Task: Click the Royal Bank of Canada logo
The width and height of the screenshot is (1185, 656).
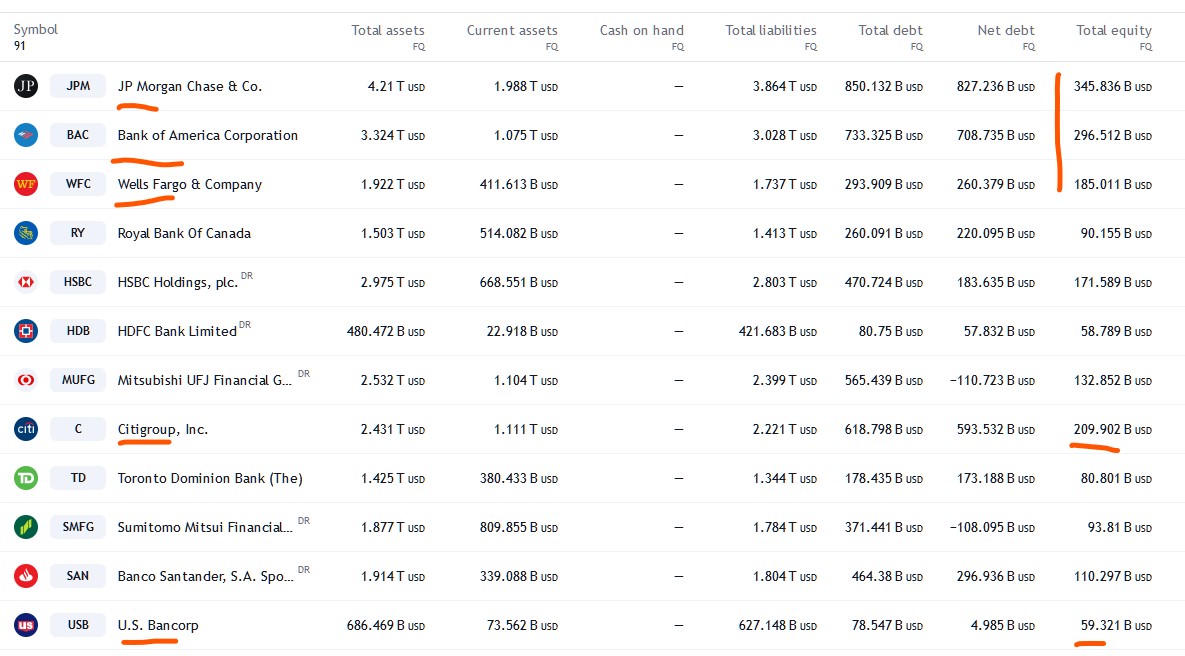Action: (x=26, y=233)
